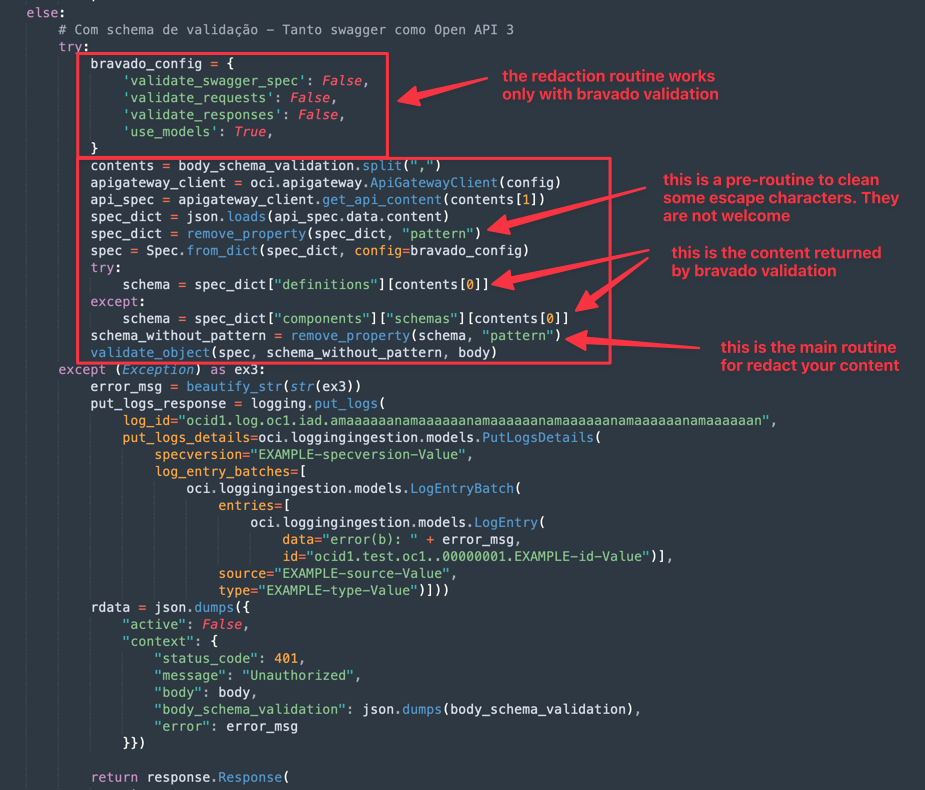Click the Portuguese comment about schema de validação
Screen dimensions: 925x790
[x=293, y=30]
